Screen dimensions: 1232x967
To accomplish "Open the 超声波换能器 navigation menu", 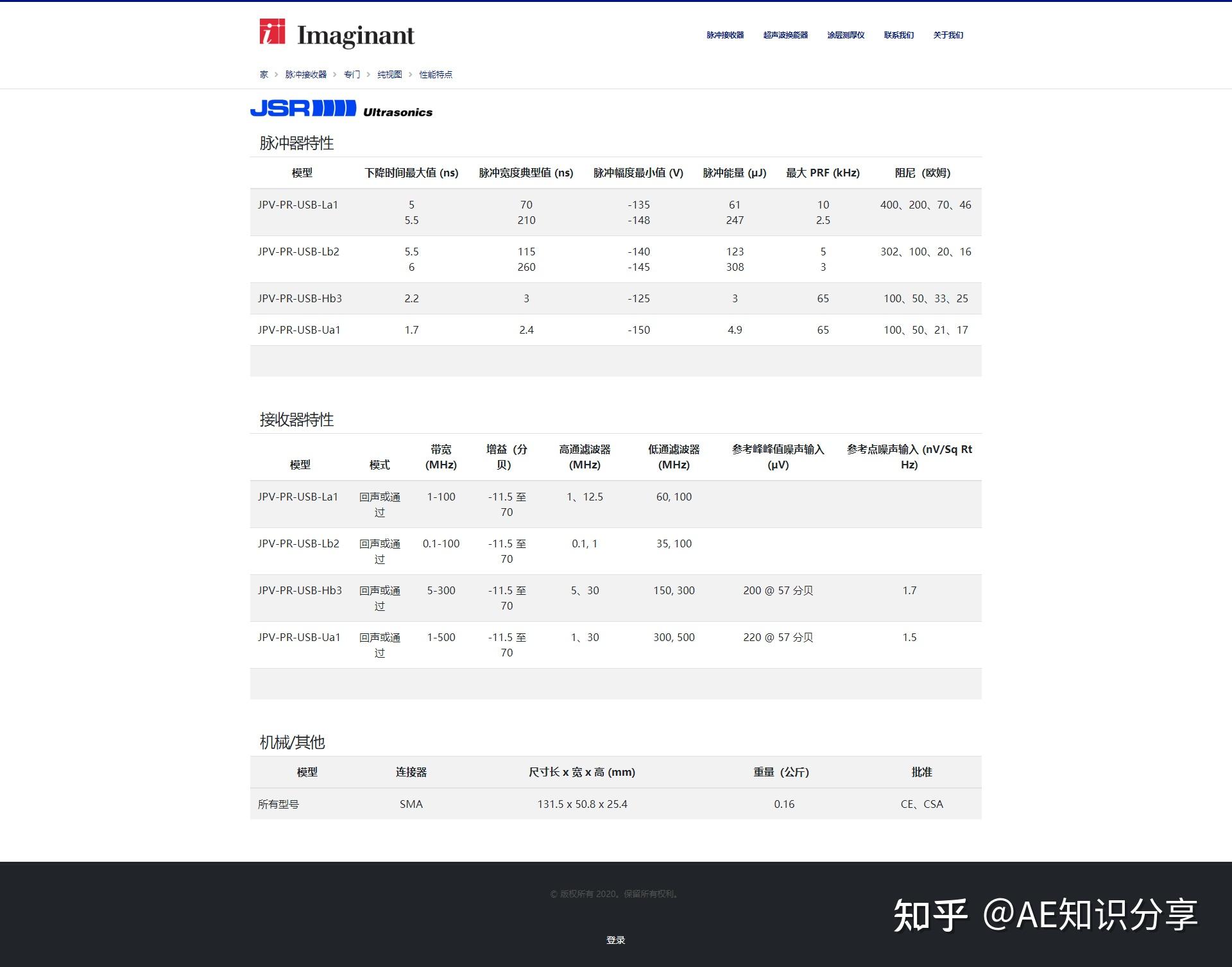I will coord(785,35).
